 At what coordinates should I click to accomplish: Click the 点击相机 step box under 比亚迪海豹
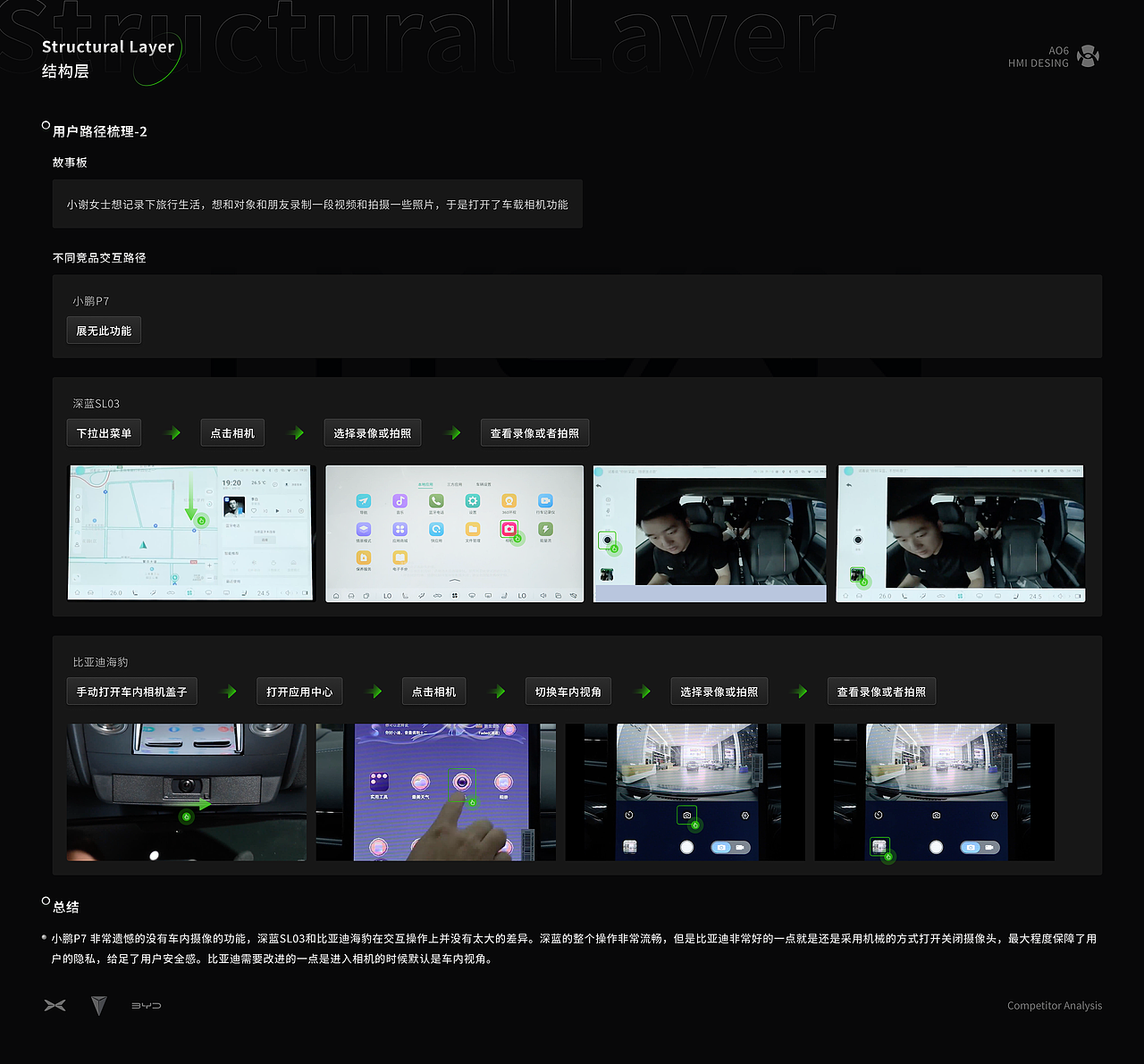point(433,691)
